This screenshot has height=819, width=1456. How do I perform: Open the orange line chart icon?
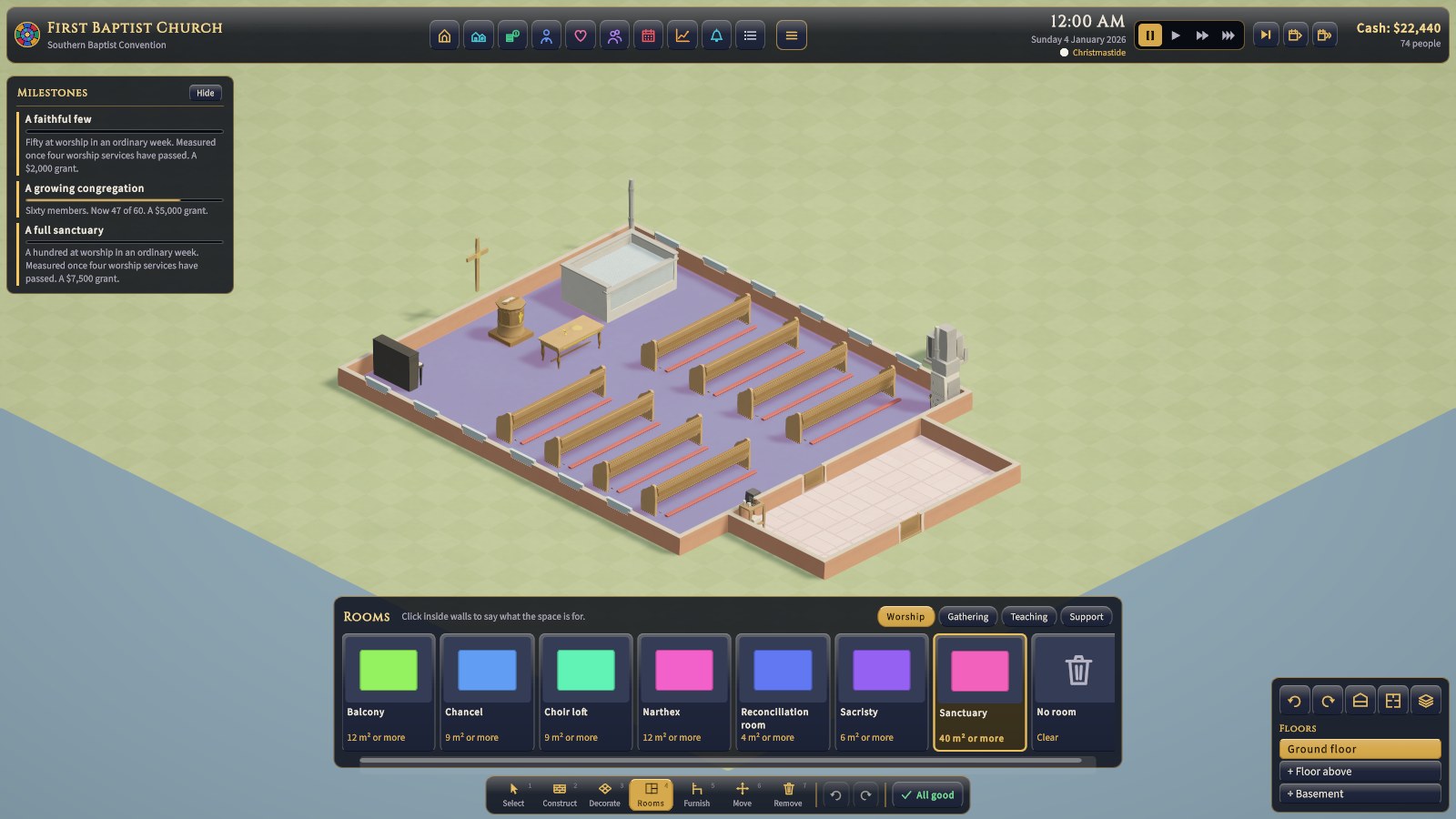click(682, 35)
